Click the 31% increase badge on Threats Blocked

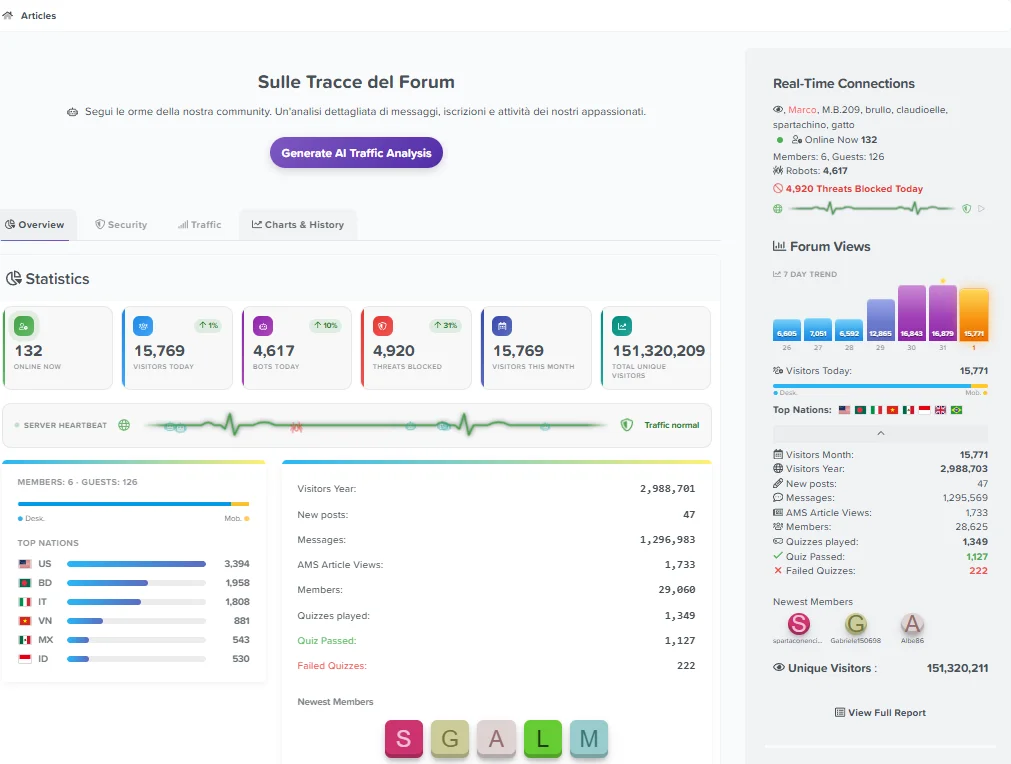446,326
